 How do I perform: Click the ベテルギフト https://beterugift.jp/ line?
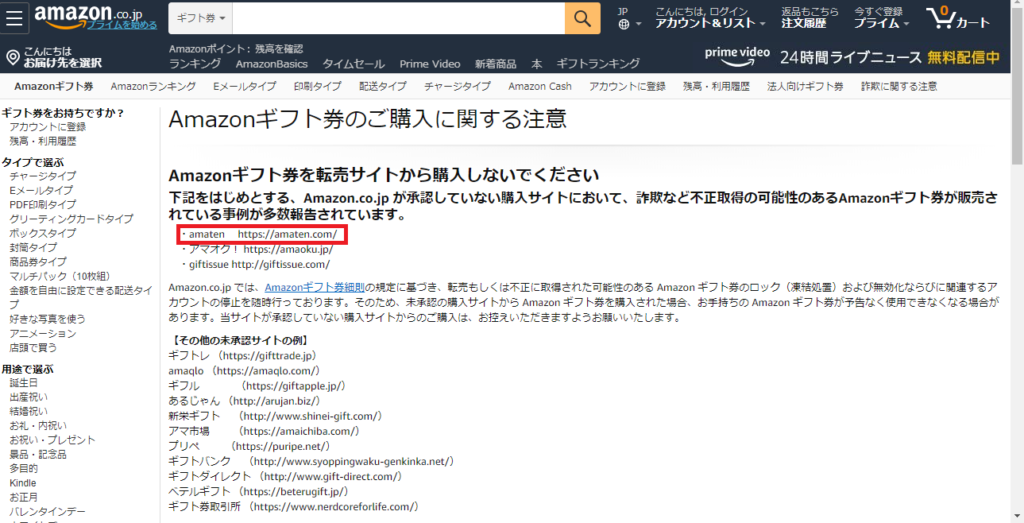point(259,492)
